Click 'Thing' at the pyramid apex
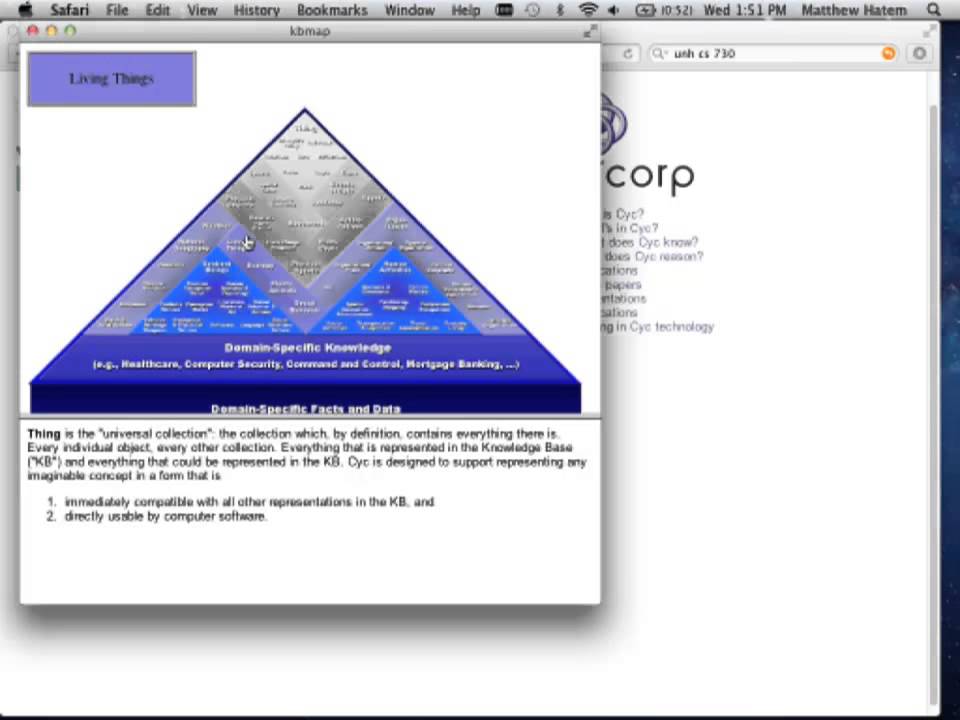 point(306,129)
